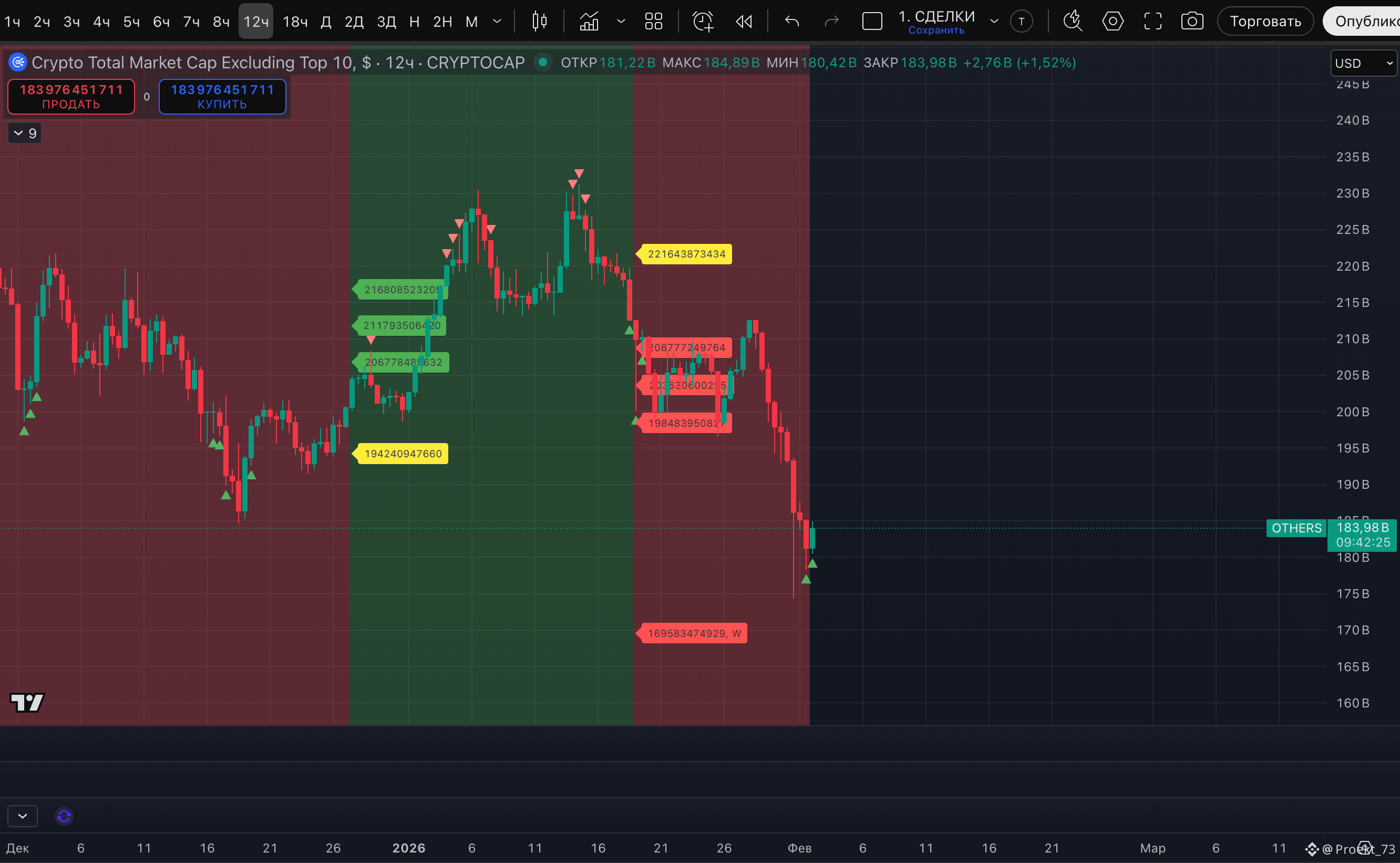Create a new alert with the clock icon

tap(703, 22)
